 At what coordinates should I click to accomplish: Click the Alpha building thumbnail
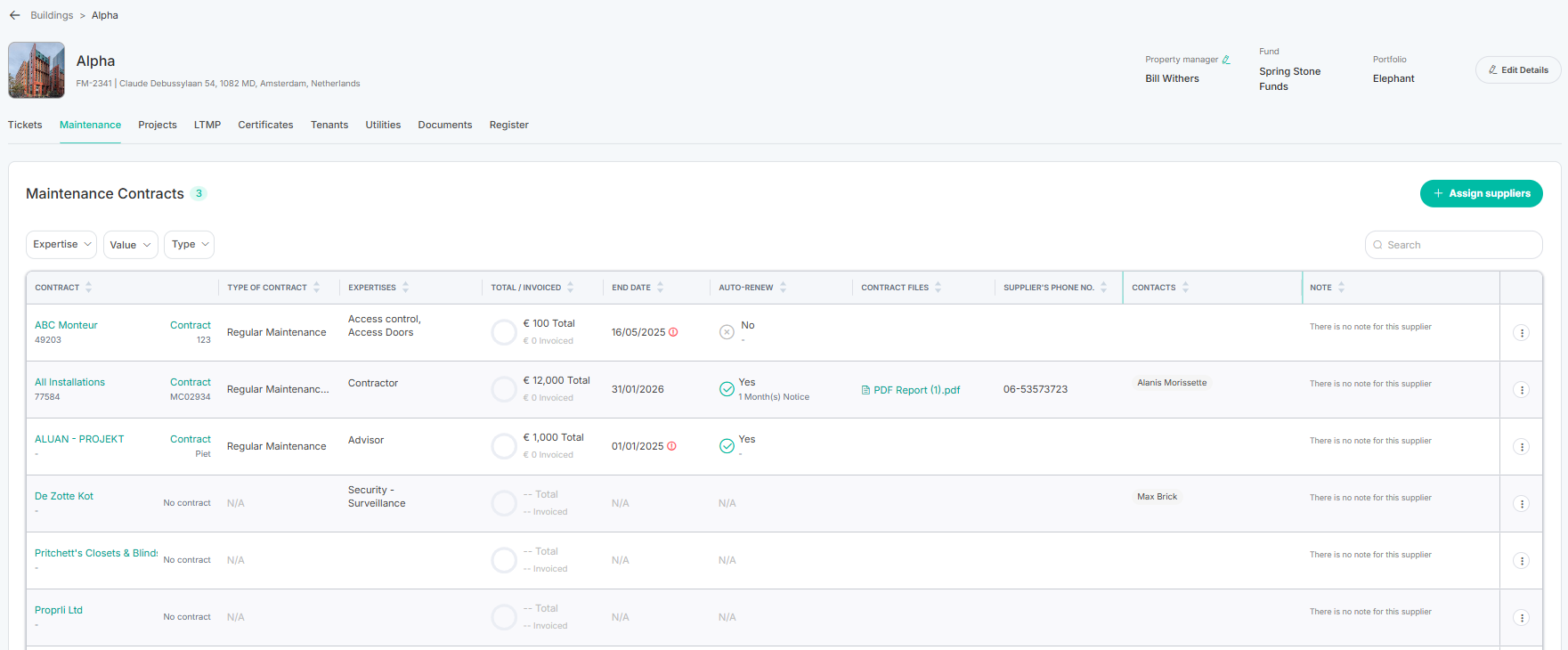(x=37, y=70)
